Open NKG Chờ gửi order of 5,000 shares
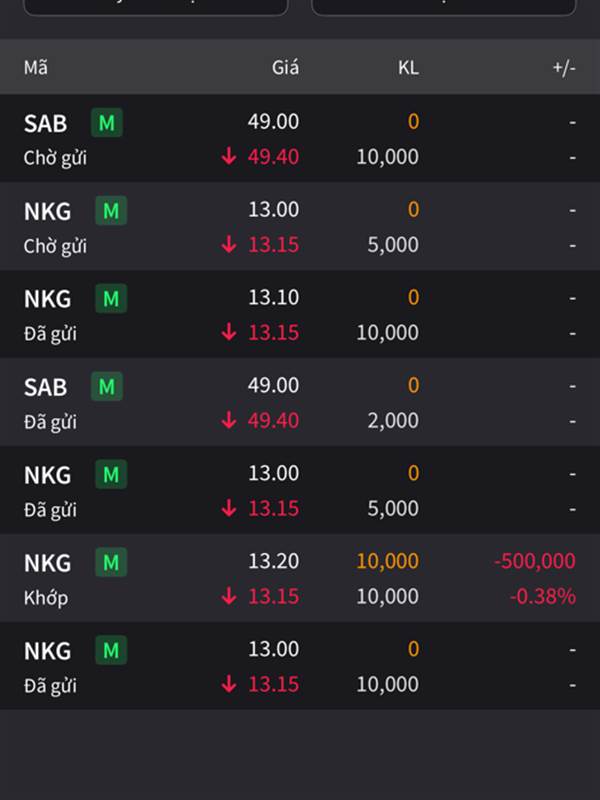This screenshot has width=600, height=800. (300, 227)
